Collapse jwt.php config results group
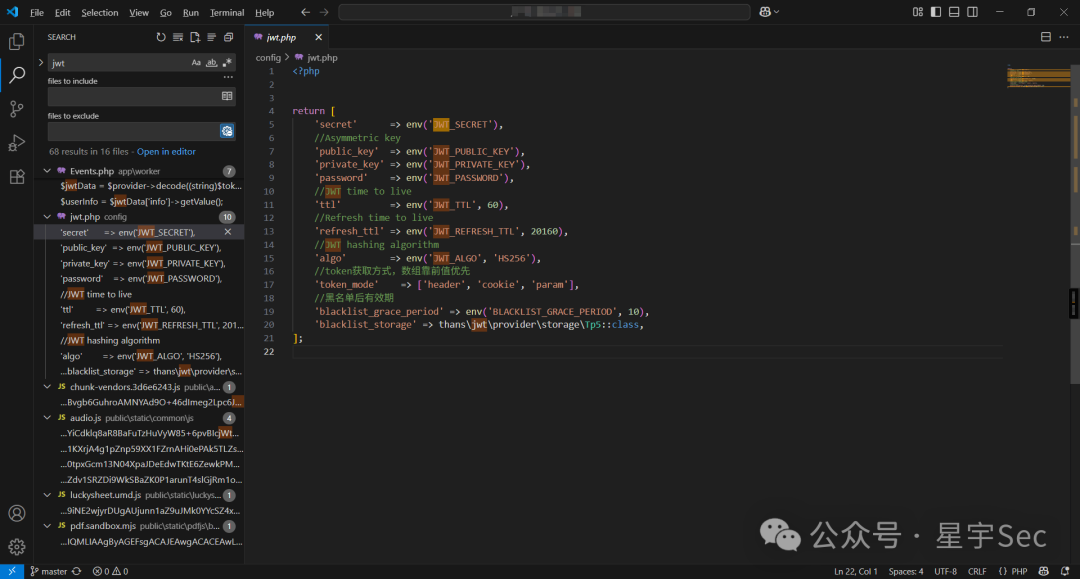Screen dimensions: 1080x579 pyautogui.click(x=47, y=217)
